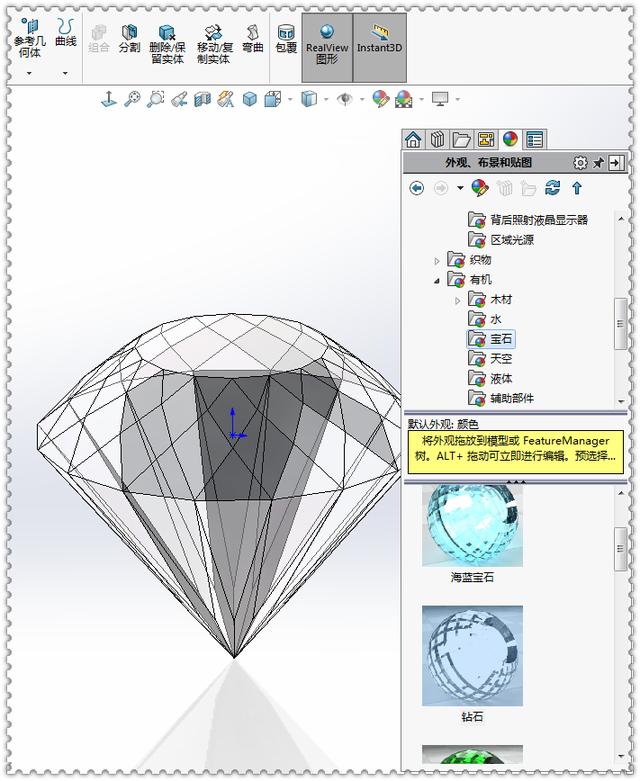Select the Split (分割) tool
640x781 pixels.
tap(129, 38)
